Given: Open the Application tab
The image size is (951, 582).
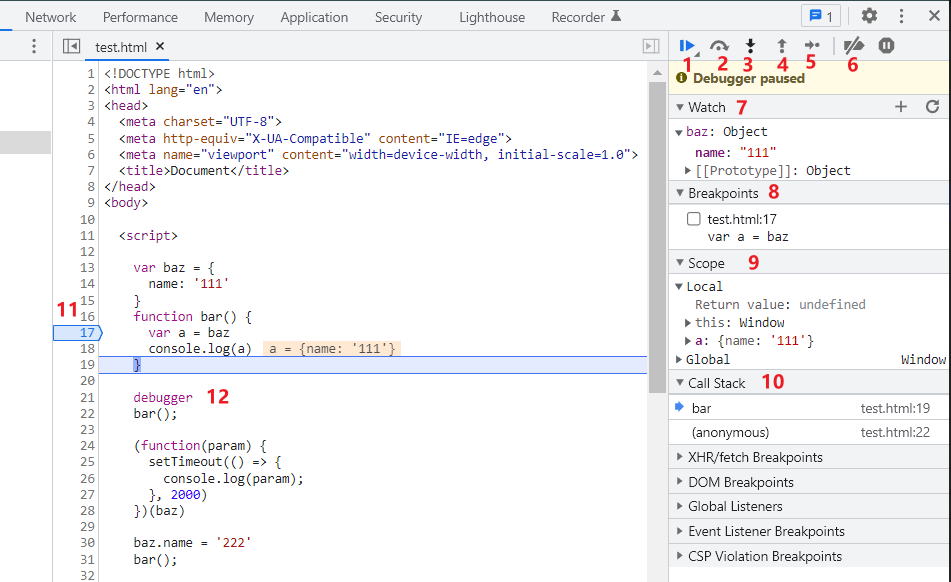Looking at the screenshot, I should (314, 17).
